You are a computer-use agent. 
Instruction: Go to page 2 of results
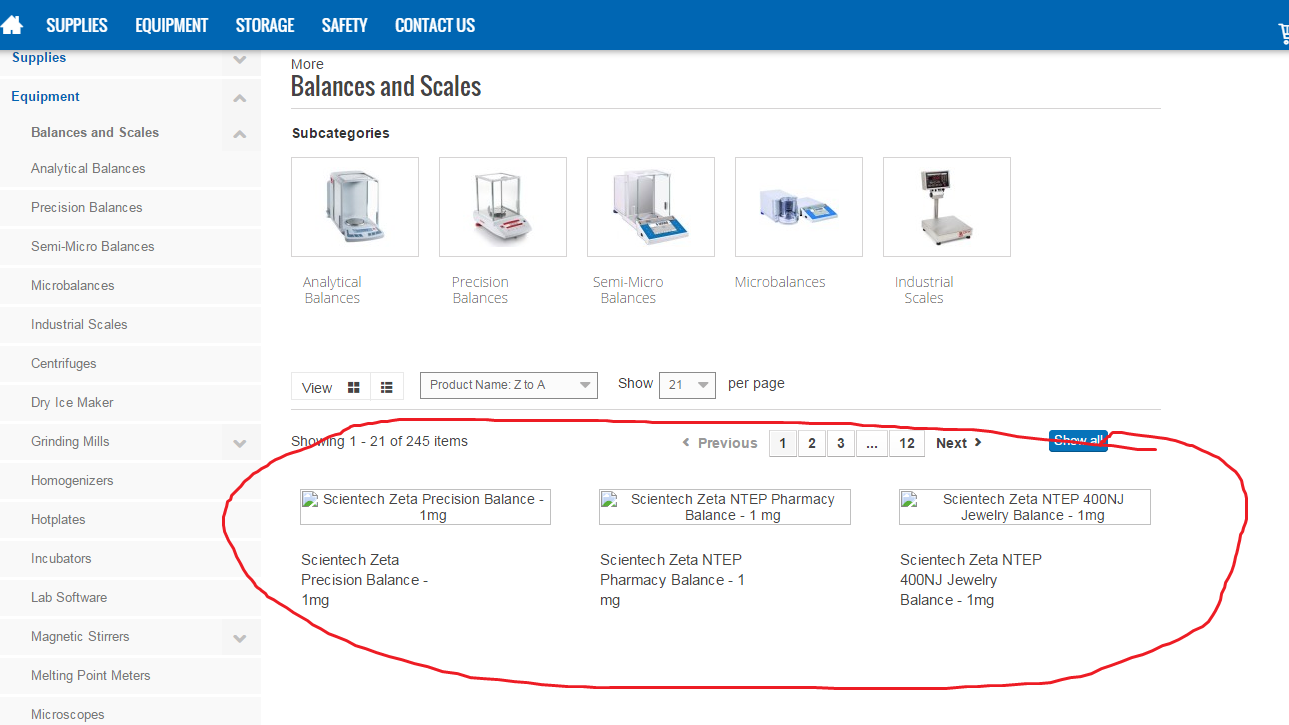point(812,443)
